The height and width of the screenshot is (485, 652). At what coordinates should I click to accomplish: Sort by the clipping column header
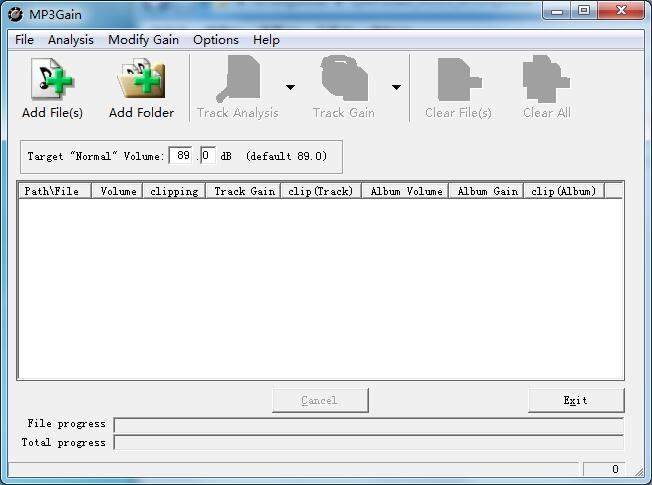pyautogui.click(x=174, y=191)
